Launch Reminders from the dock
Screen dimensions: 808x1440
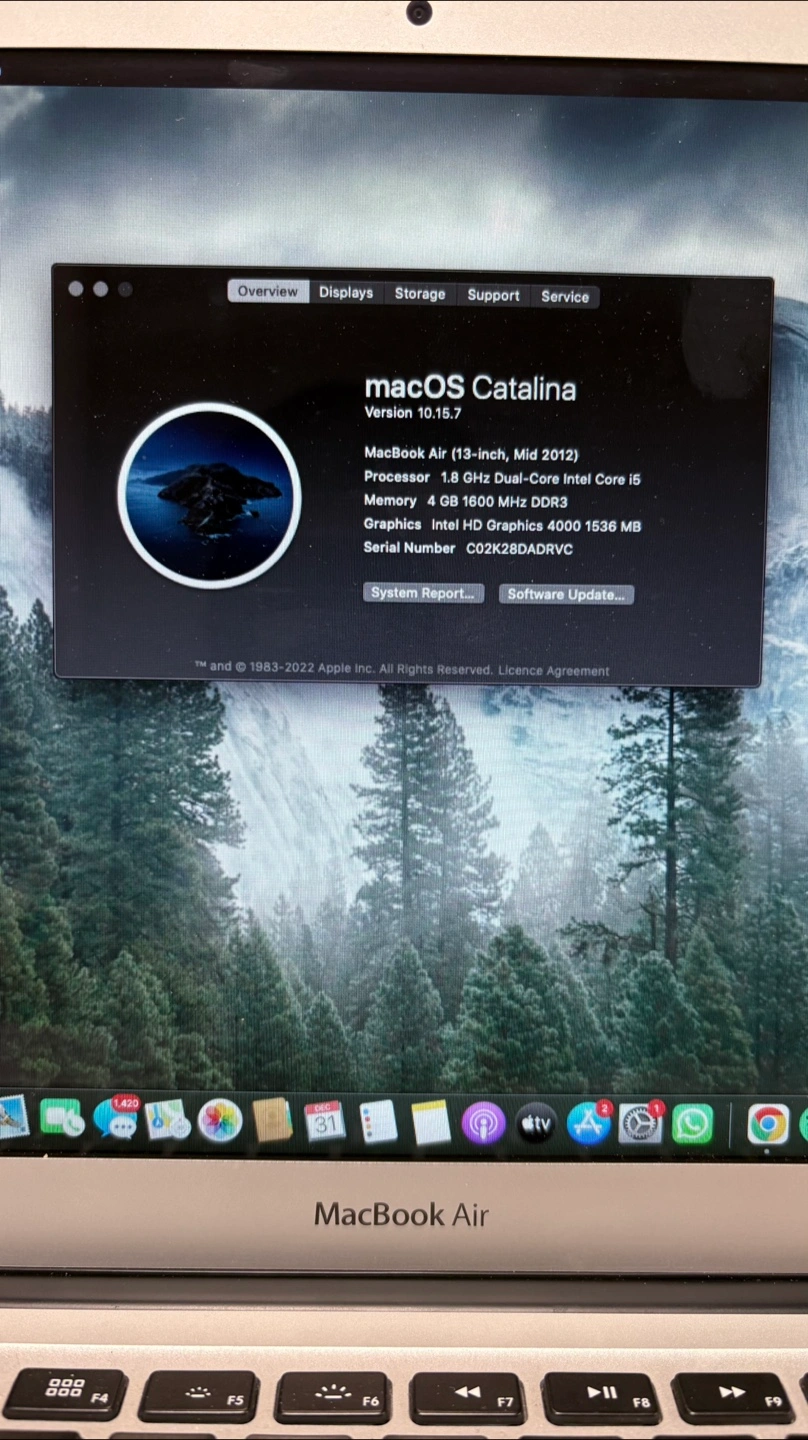click(x=378, y=1122)
